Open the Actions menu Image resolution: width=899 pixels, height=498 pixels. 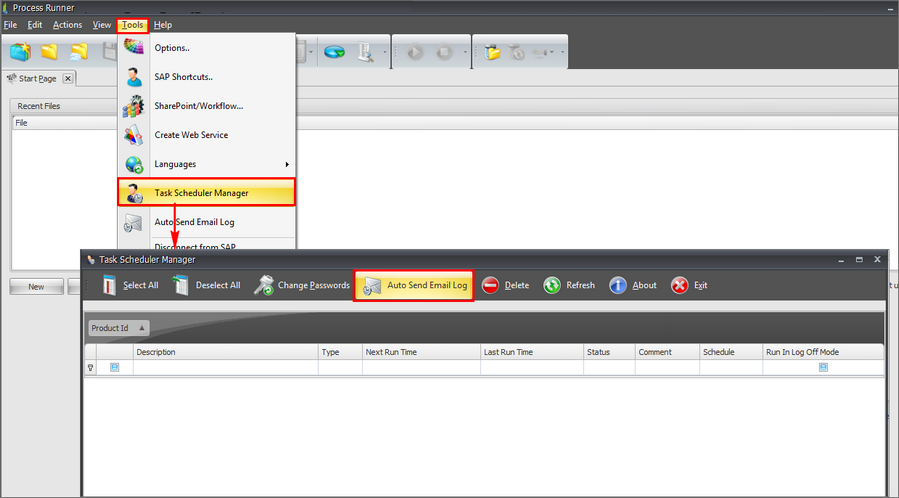coord(67,24)
